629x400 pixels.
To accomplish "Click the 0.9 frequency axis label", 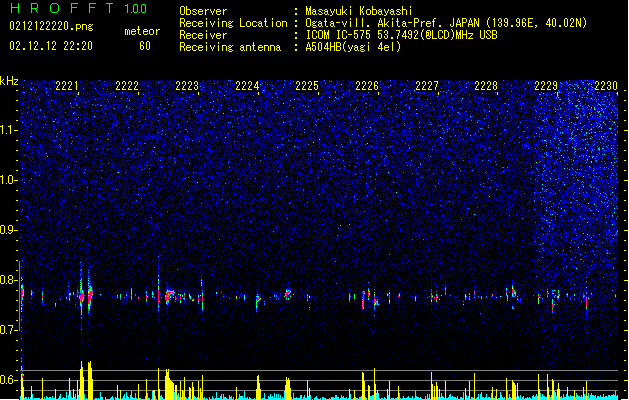I will (x=9, y=230).
